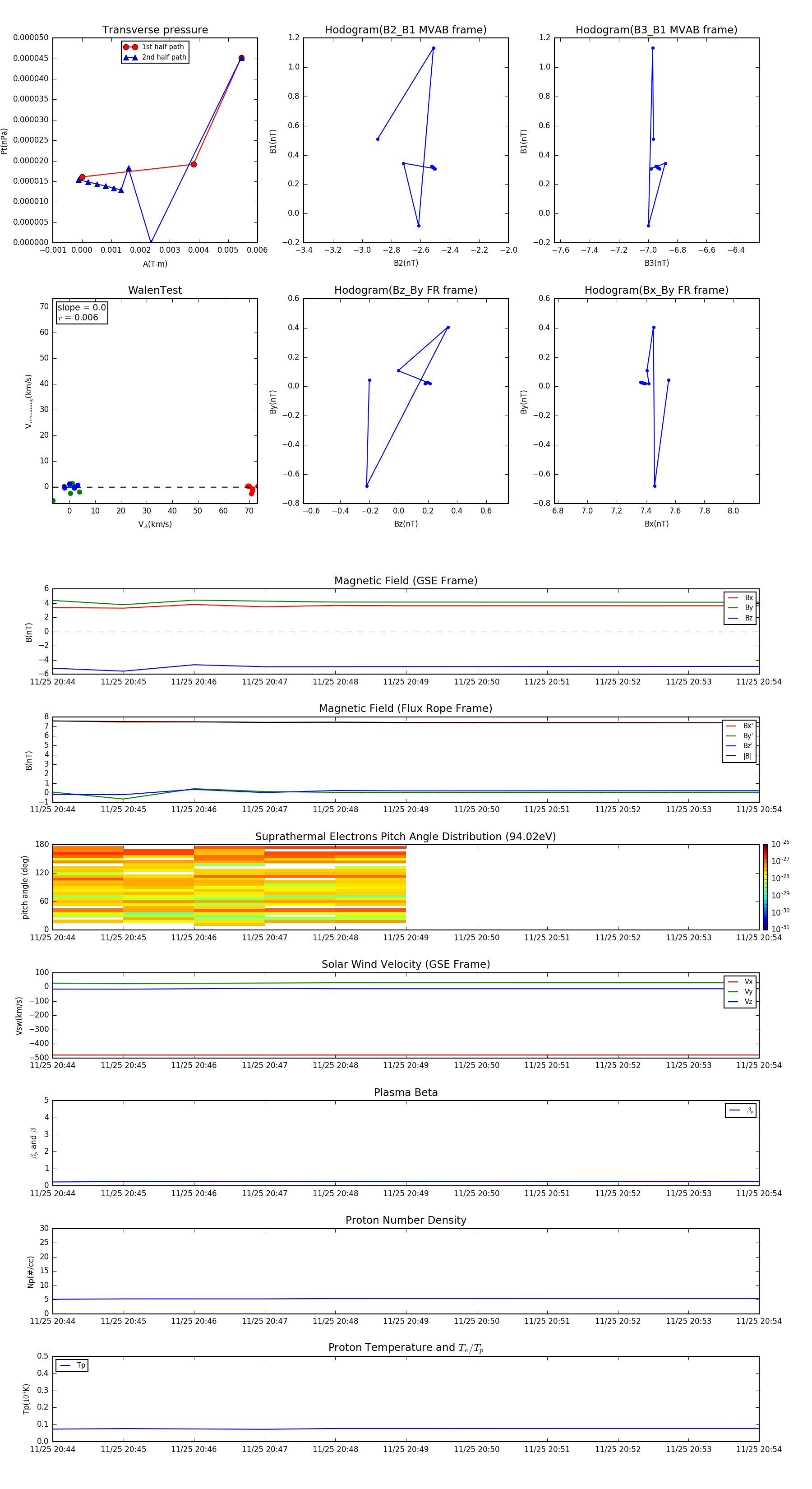
Task: Click the Transverse pressure plot title
Action: point(155,30)
